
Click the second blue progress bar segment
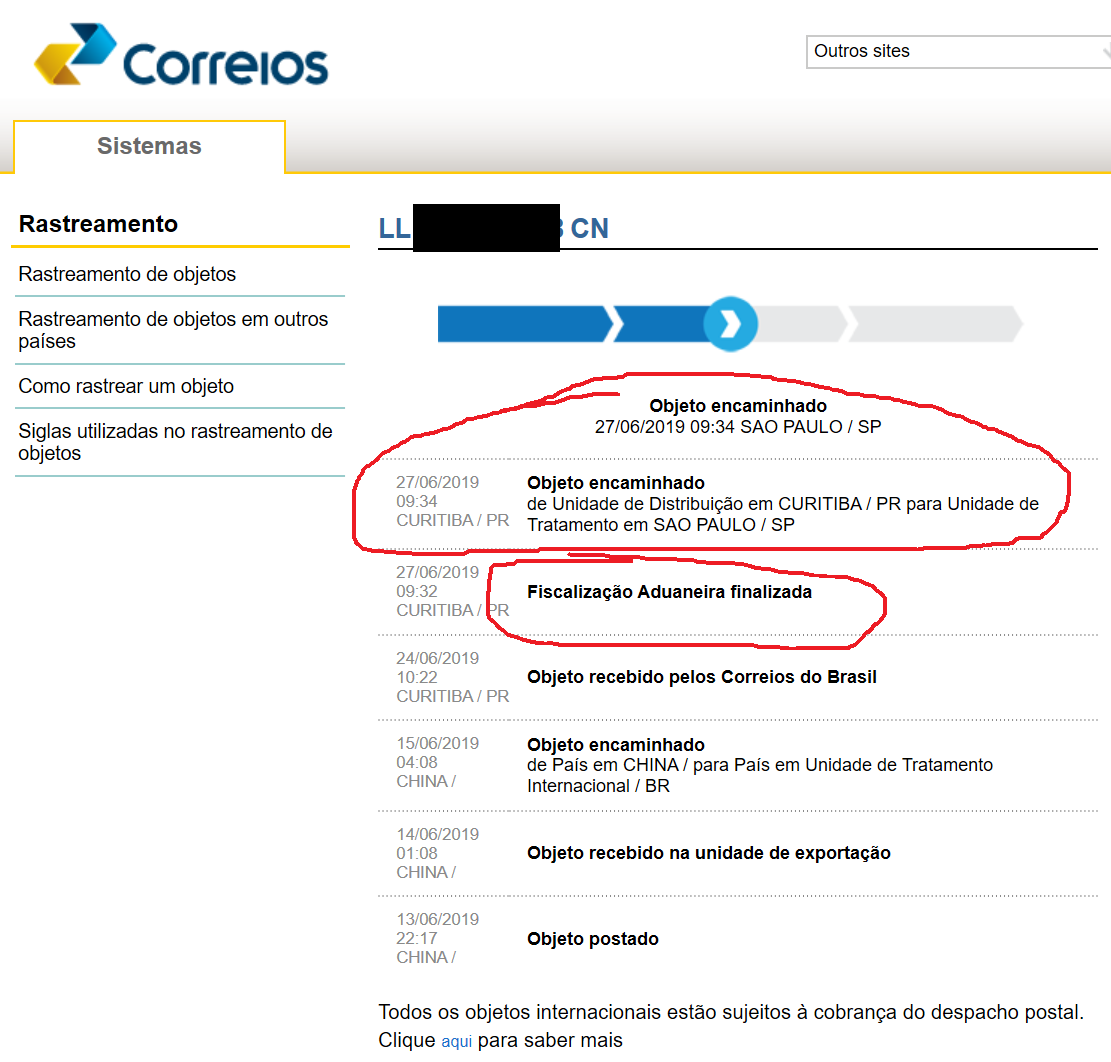[x=660, y=324]
